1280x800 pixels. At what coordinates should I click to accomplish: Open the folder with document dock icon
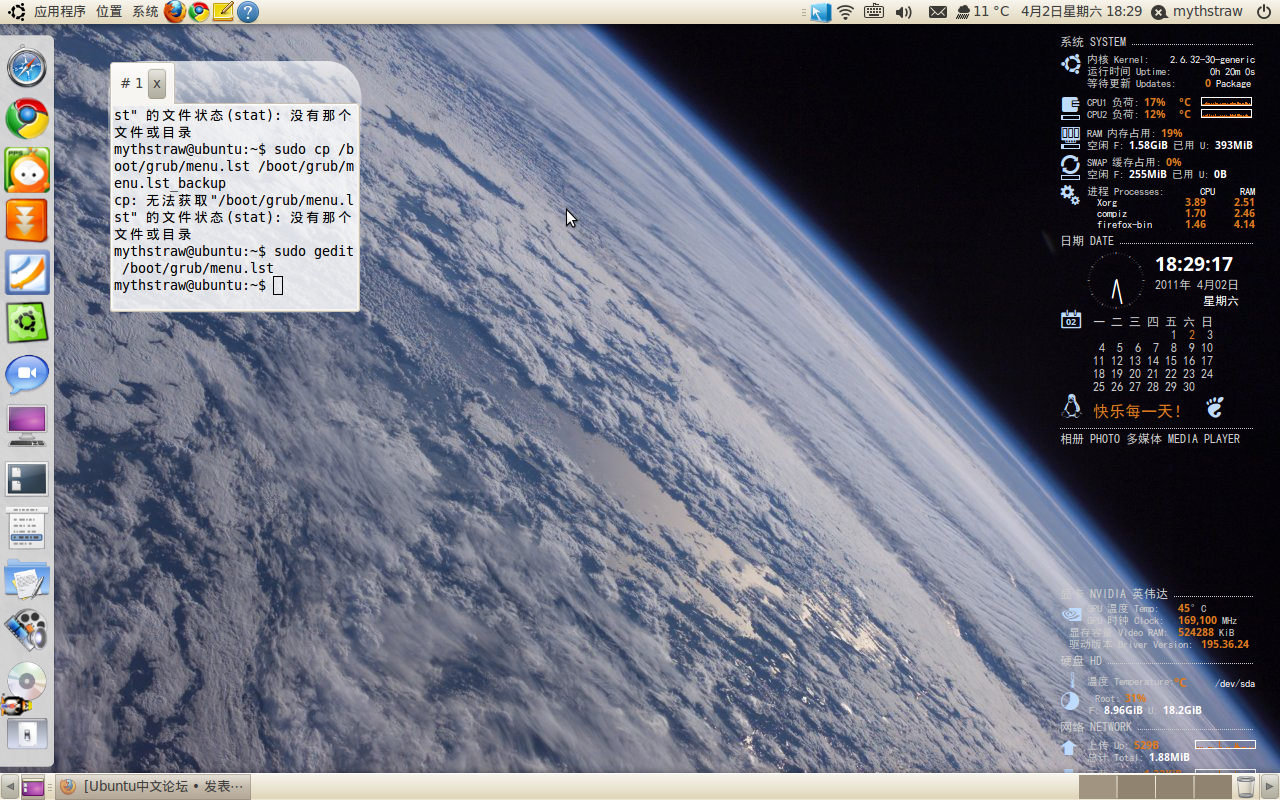tap(27, 579)
